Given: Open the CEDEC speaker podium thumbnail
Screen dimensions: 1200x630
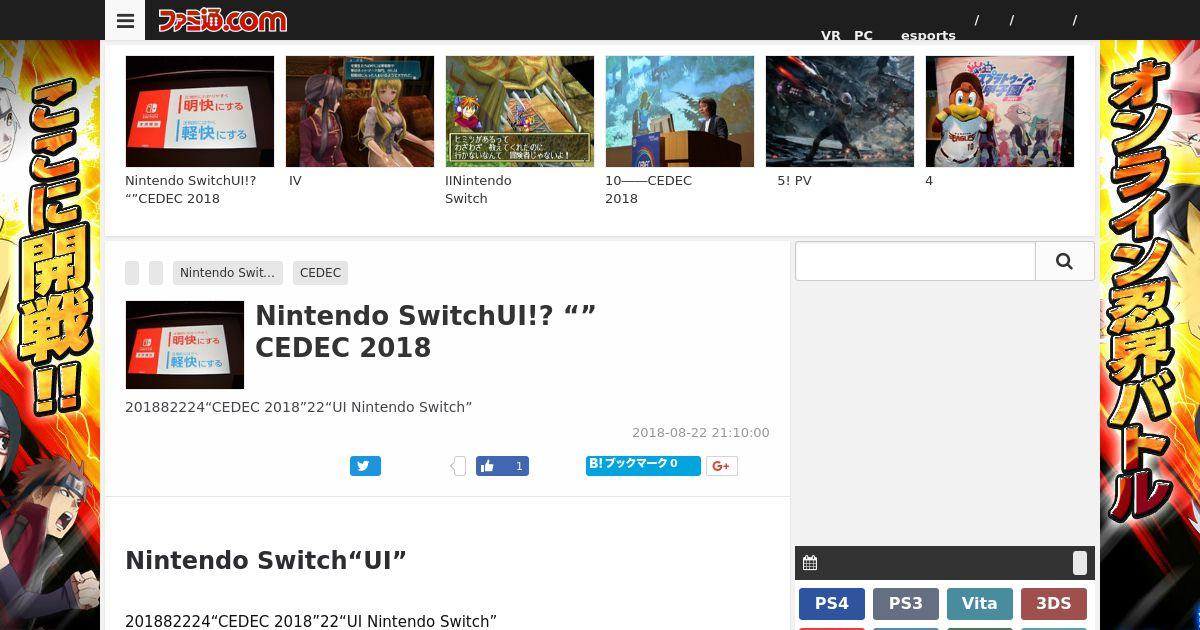Looking at the screenshot, I should 680,111.
